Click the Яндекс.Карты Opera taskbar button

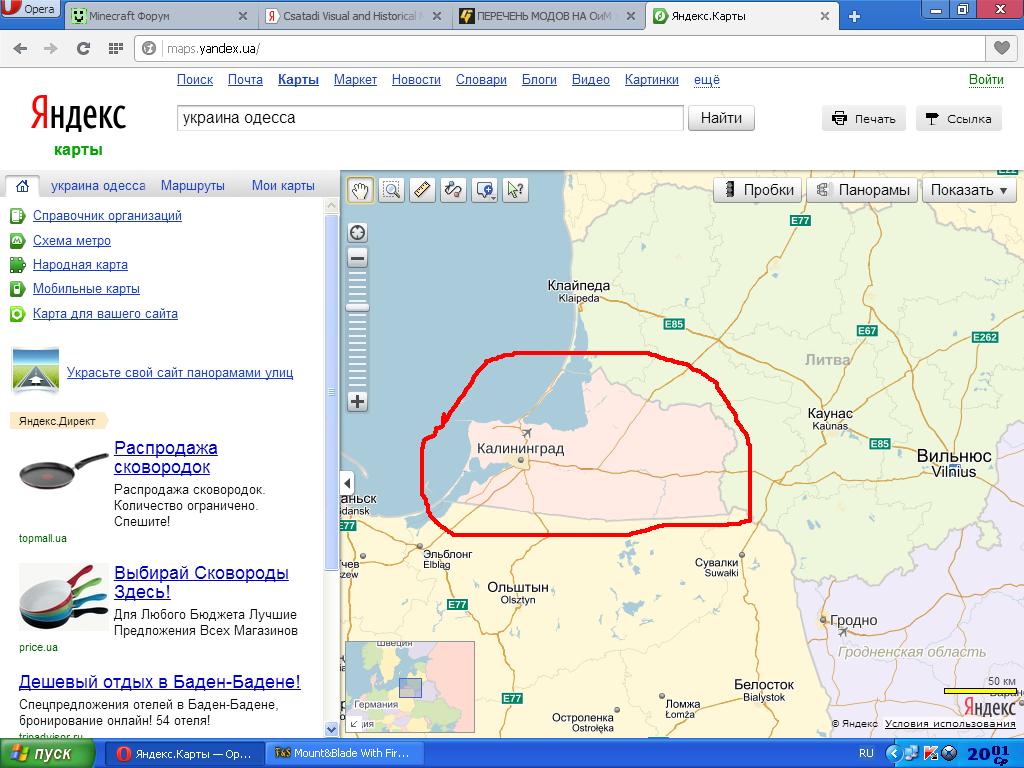[185, 753]
